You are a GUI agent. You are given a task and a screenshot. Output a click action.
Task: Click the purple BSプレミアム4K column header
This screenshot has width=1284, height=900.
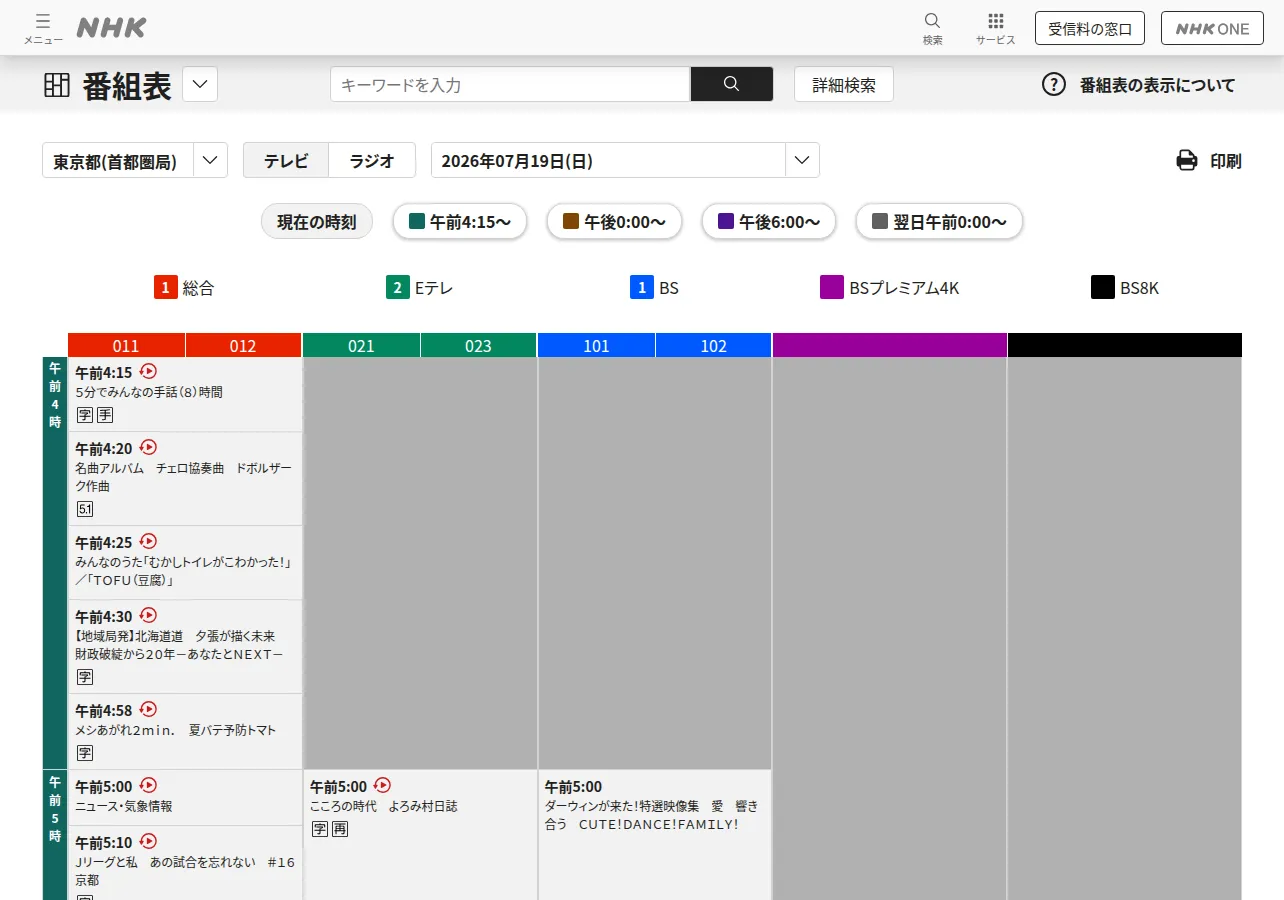point(889,345)
